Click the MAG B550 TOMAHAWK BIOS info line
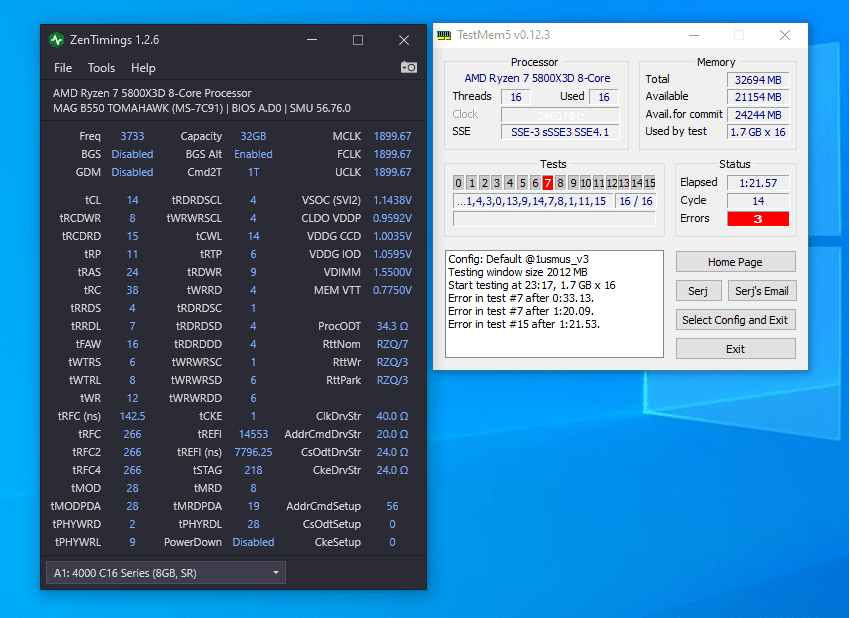This screenshot has width=849, height=618. (201, 108)
